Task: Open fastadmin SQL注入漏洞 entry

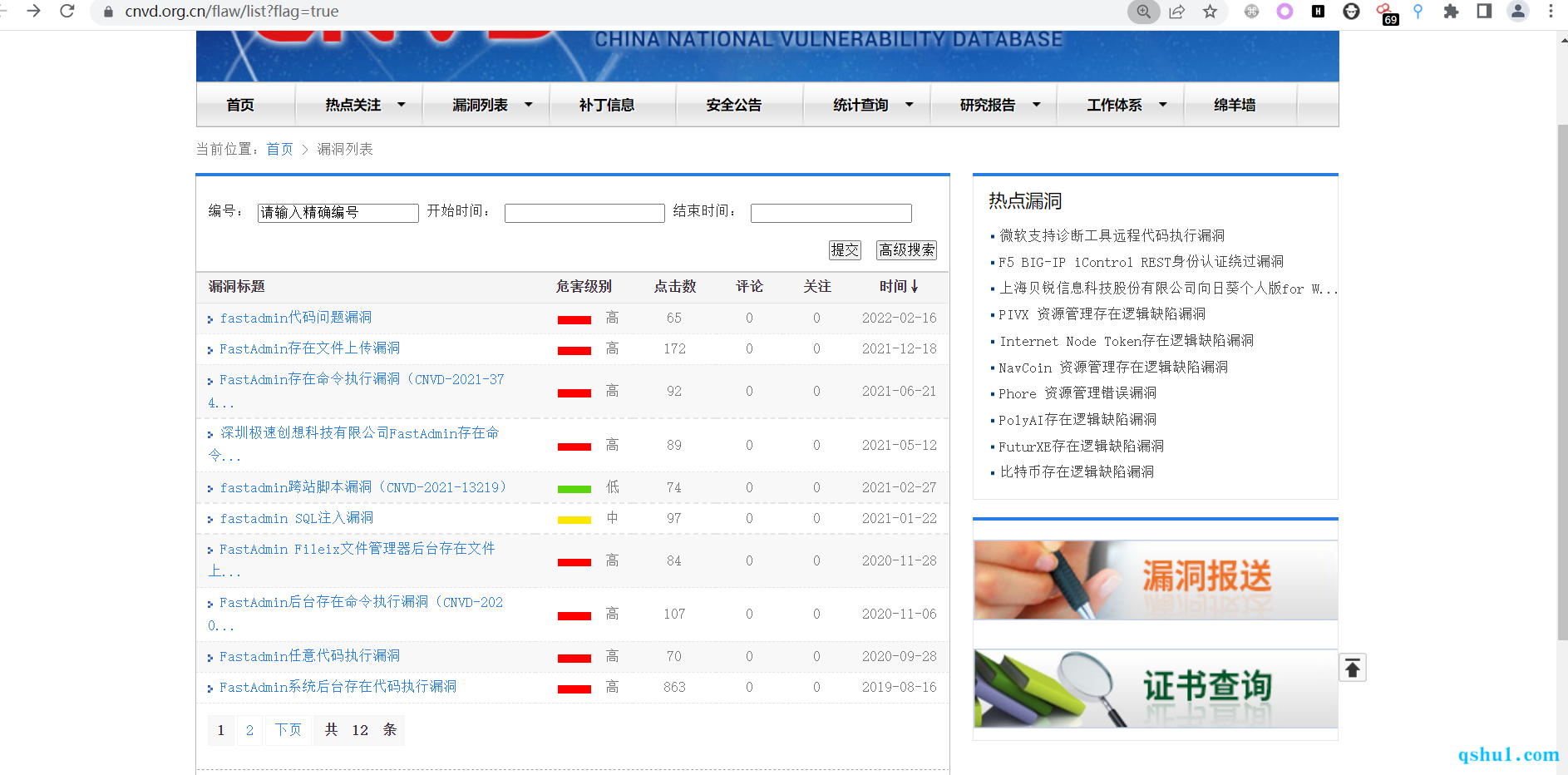Action: pos(297,518)
